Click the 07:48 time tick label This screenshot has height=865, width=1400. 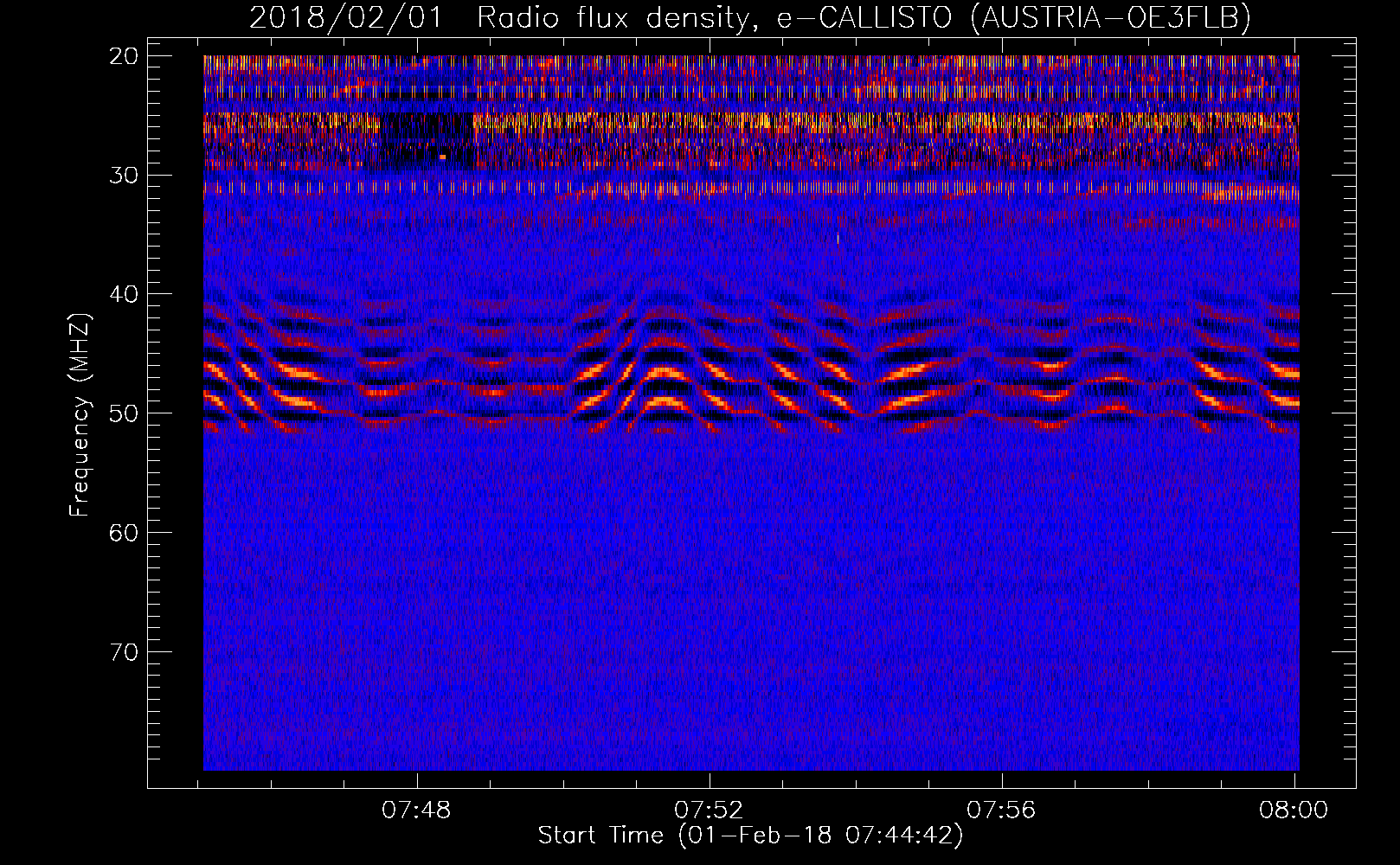(x=417, y=811)
